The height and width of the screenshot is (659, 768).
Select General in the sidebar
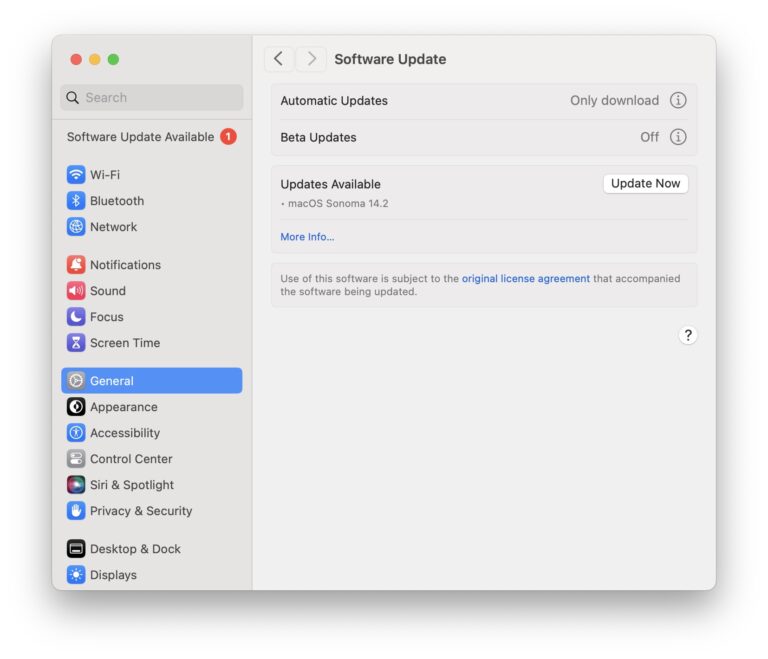click(x=151, y=381)
